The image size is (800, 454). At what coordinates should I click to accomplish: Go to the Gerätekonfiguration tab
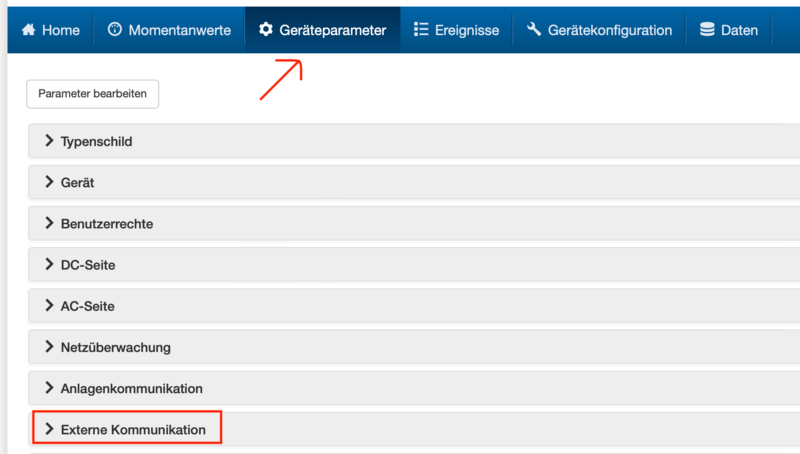tap(610, 30)
